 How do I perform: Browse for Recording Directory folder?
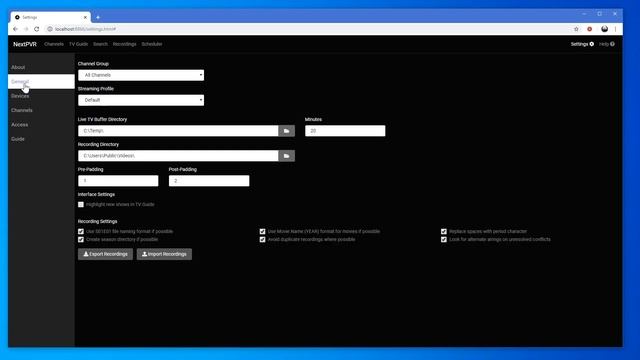pos(287,156)
